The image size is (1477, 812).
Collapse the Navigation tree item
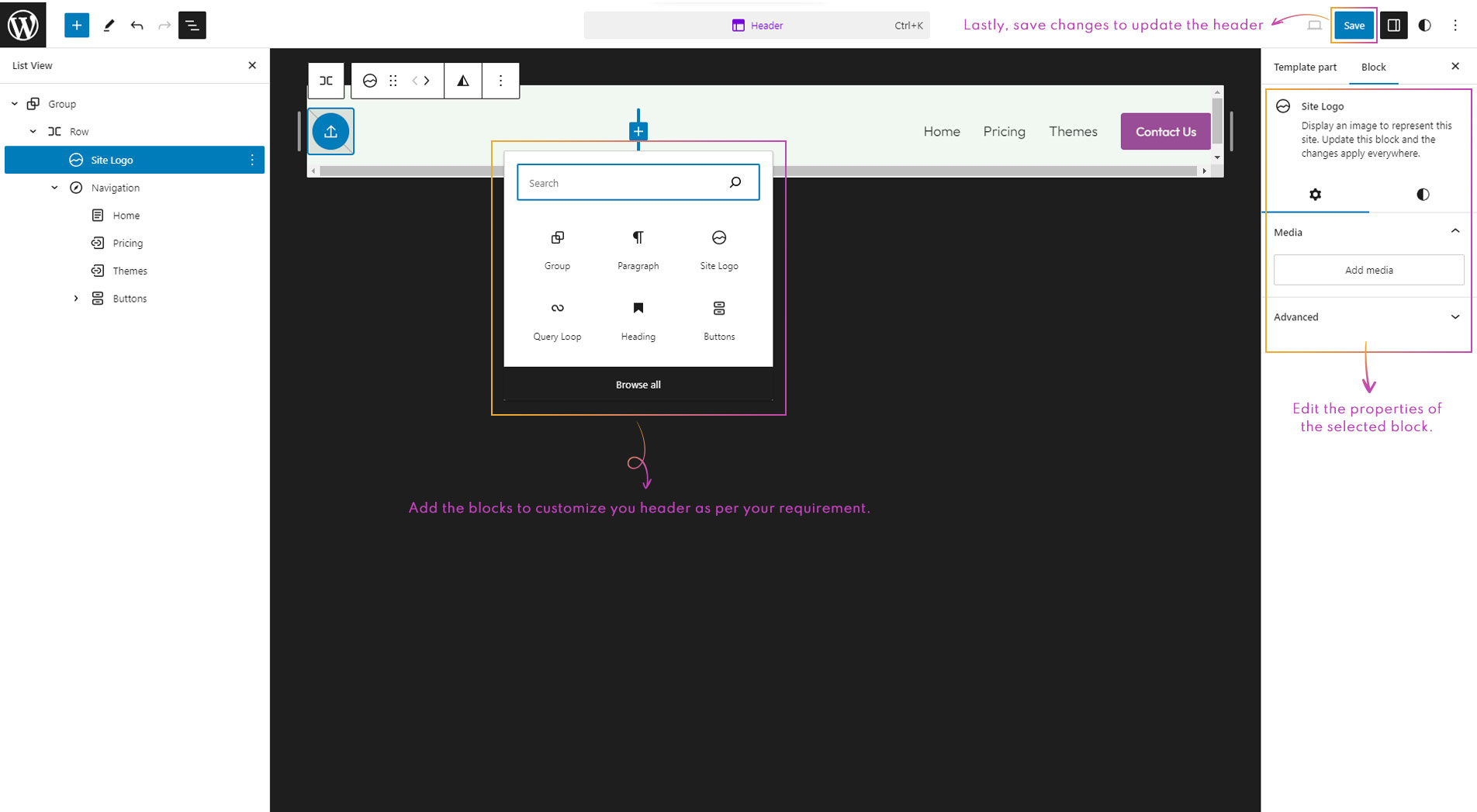coord(54,188)
